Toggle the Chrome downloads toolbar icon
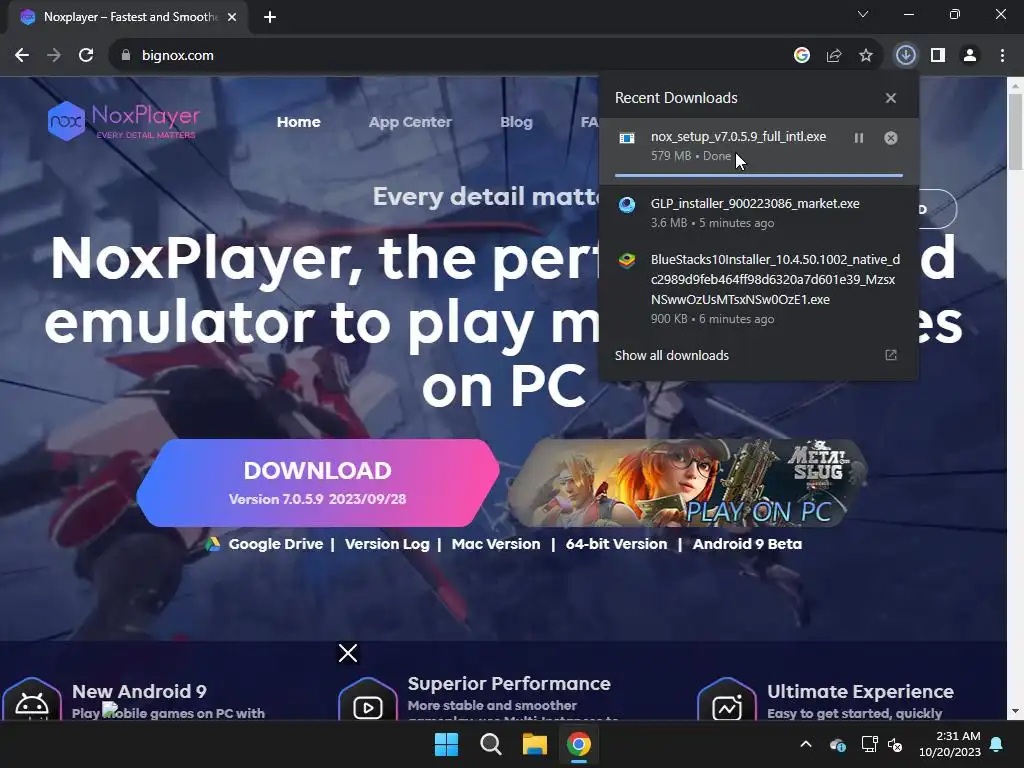Screen dimensions: 1024x768 (905, 56)
